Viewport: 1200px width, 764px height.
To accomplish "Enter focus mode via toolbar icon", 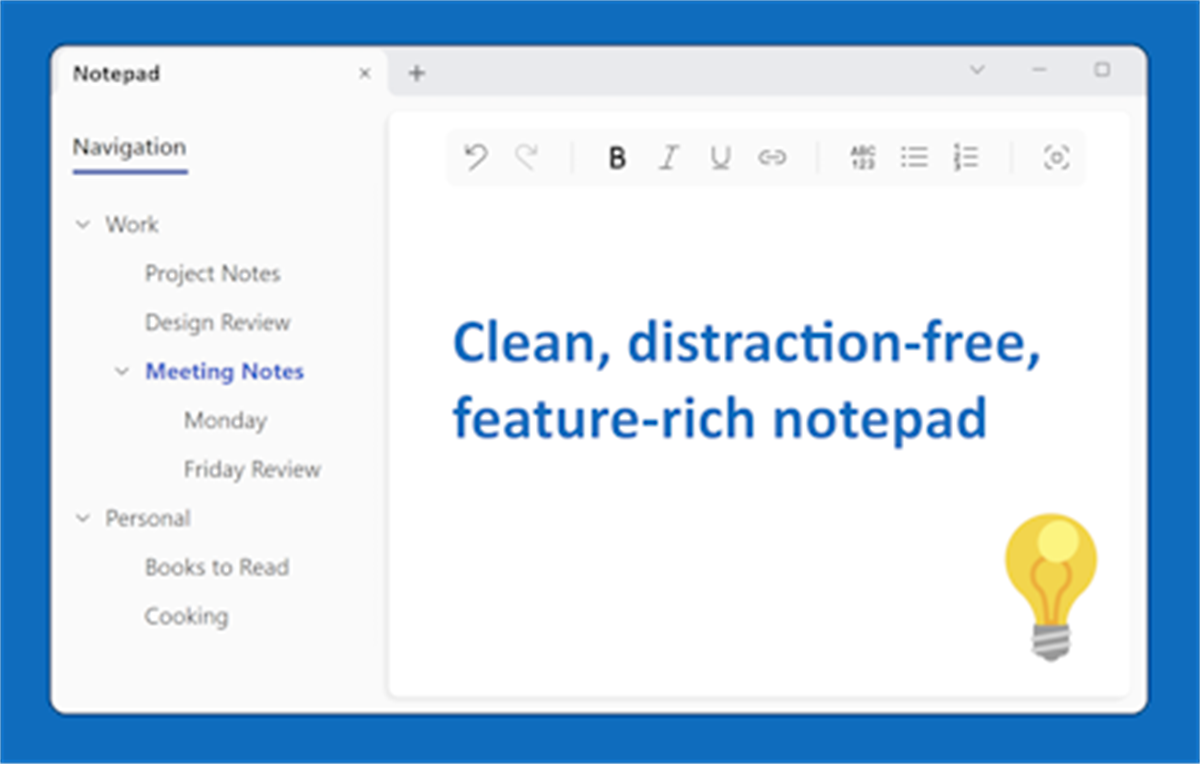I will pyautogui.click(x=1056, y=157).
